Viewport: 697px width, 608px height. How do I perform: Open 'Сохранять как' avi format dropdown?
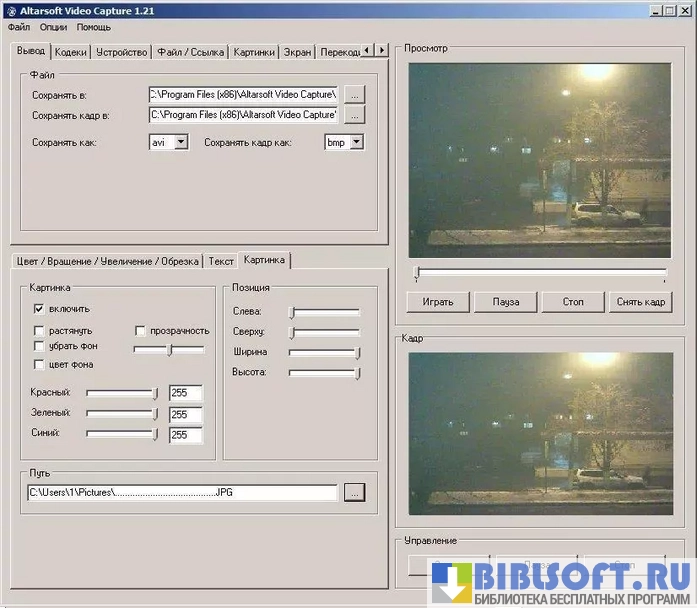pos(180,143)
